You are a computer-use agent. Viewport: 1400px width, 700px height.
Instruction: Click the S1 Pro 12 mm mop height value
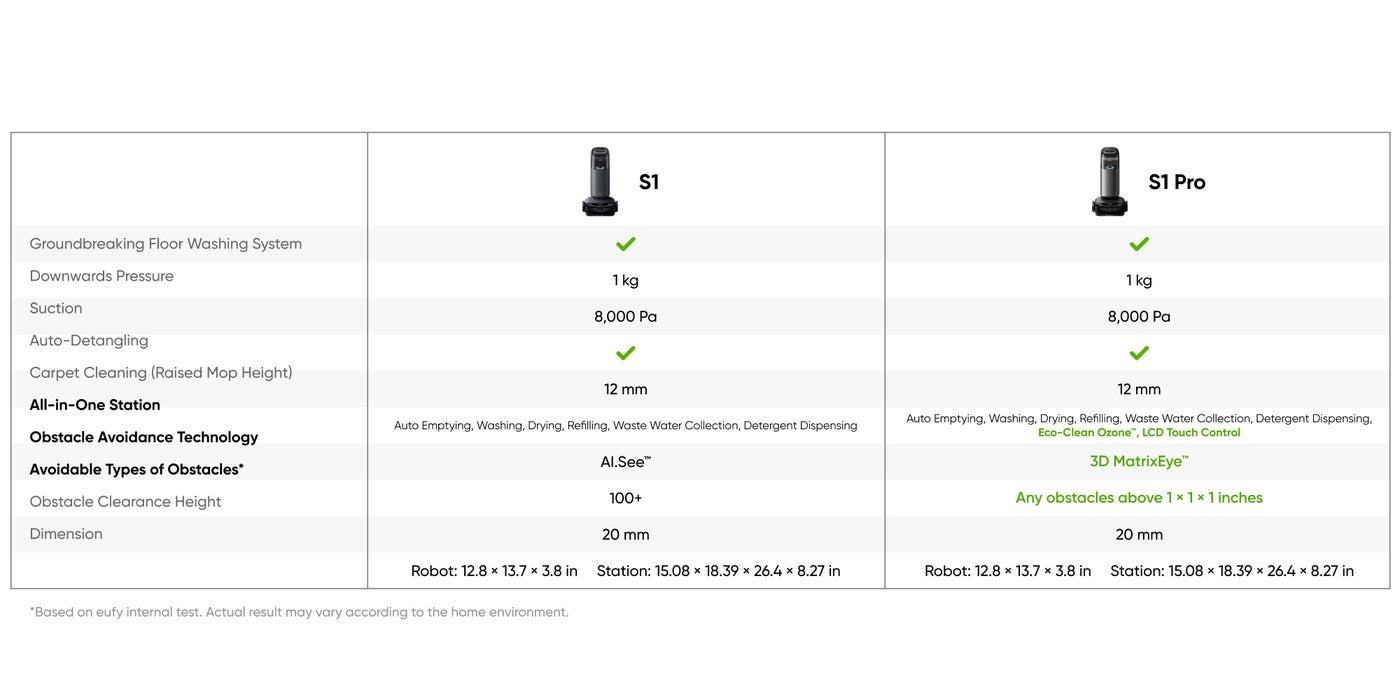click(x=1139, y=389)
